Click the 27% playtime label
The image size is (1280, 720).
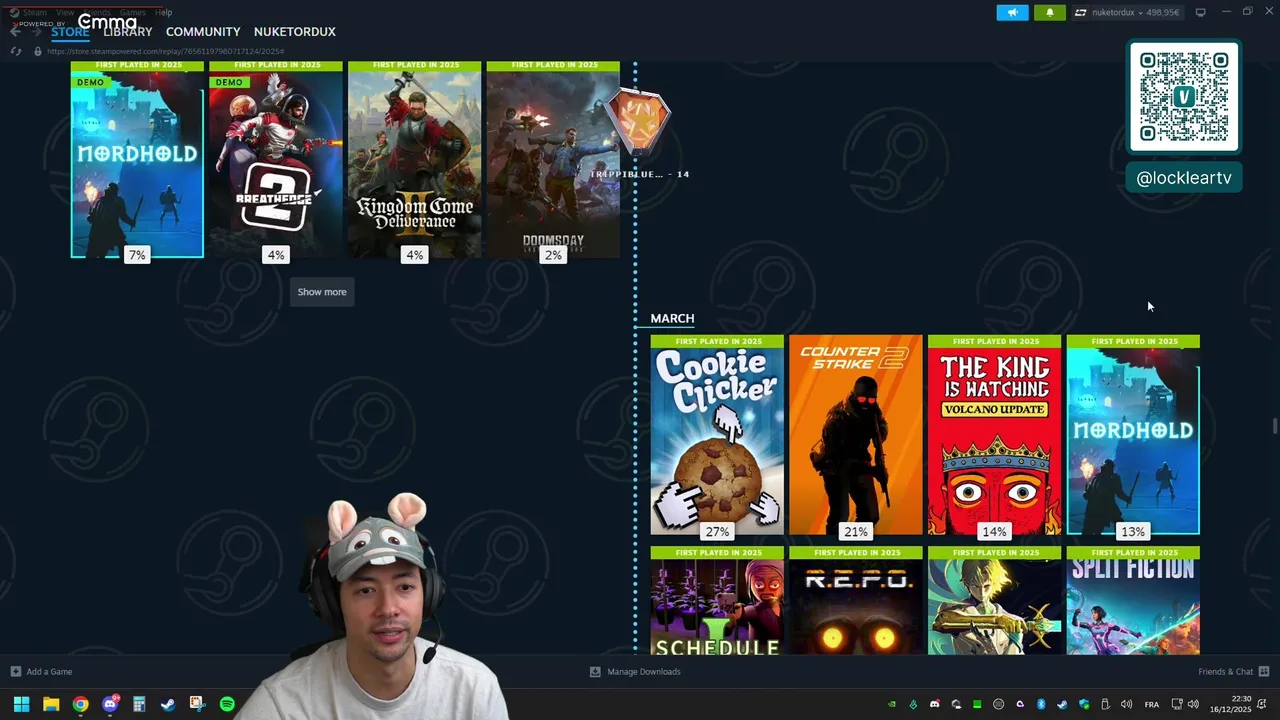tap(717, 531)
